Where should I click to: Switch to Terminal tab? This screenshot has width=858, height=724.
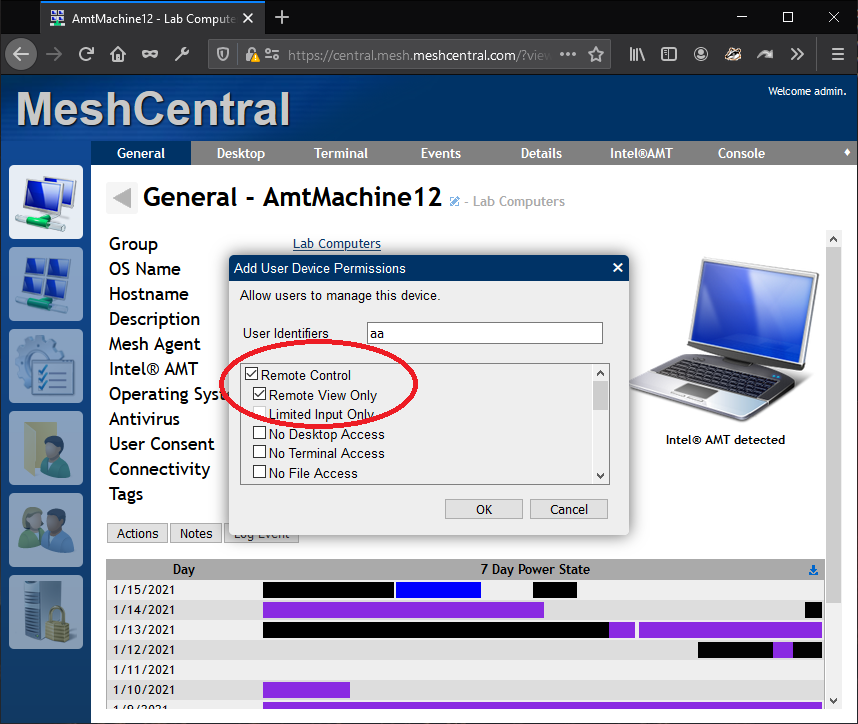click(x=341, y=153)
